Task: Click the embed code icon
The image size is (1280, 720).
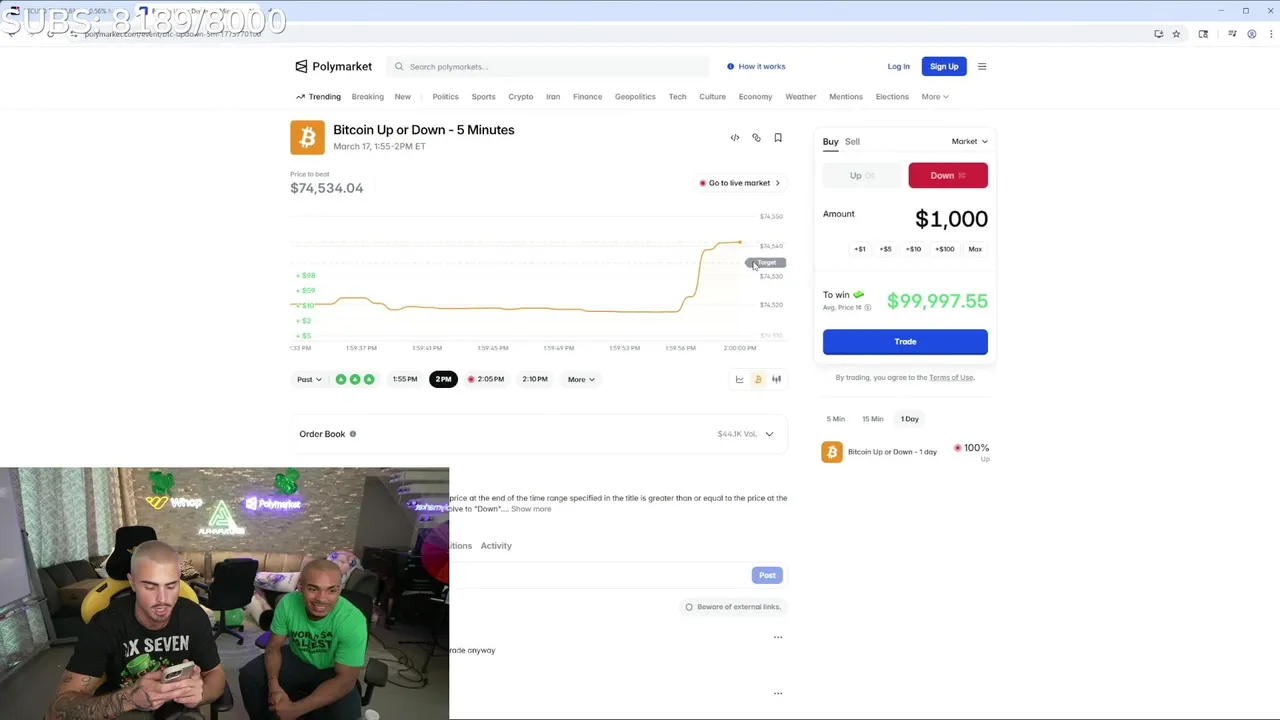Action: pos(735,138)
